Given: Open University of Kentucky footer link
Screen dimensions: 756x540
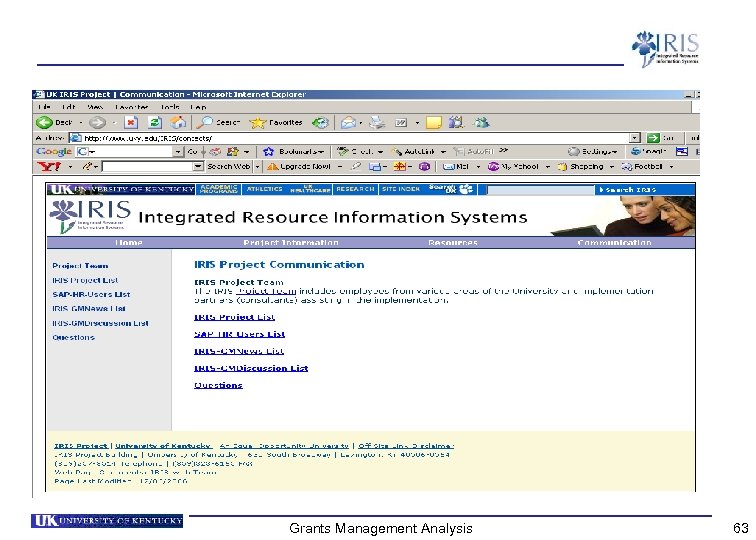Looking at the screenshot, I should pos(163,446).
